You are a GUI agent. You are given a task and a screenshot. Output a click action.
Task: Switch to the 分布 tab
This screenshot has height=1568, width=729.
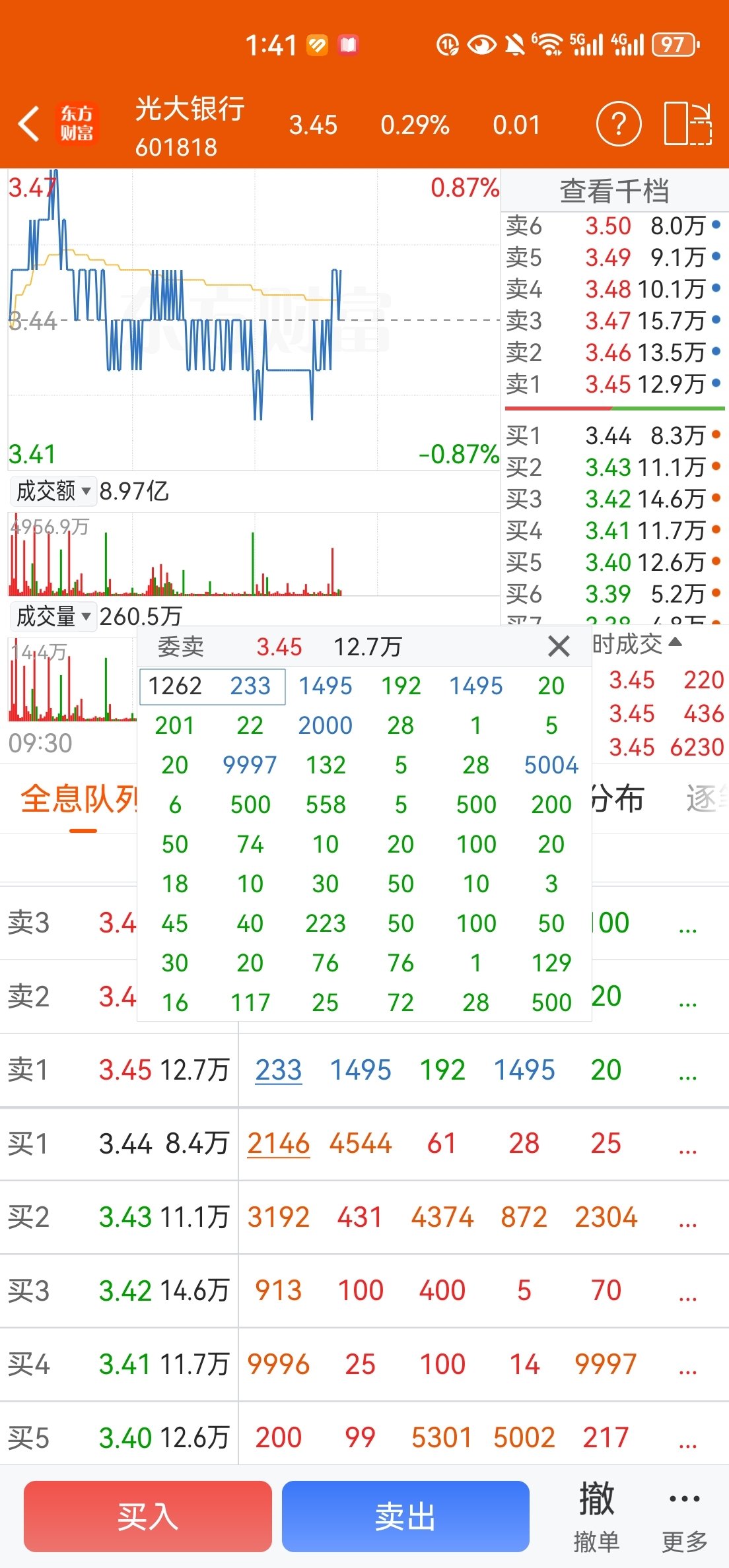[617, 799]
